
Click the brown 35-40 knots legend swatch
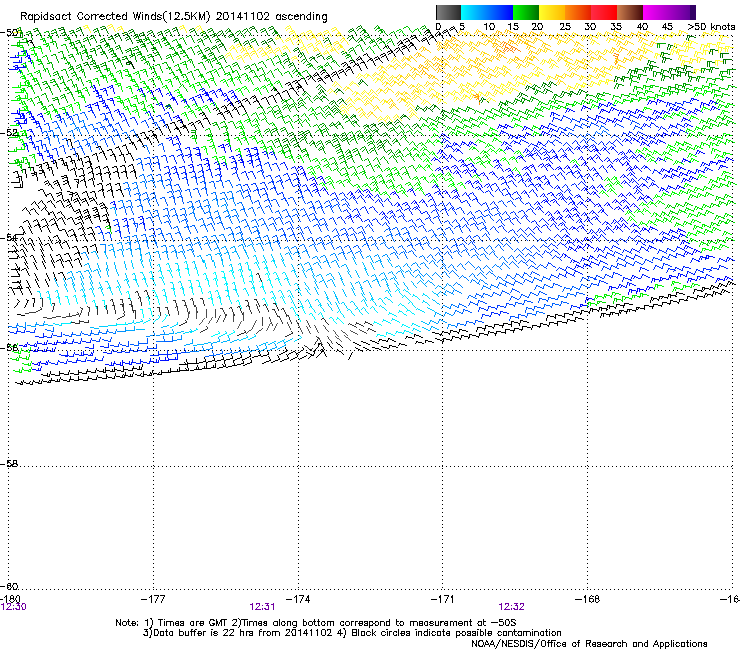tap(630, 12)
